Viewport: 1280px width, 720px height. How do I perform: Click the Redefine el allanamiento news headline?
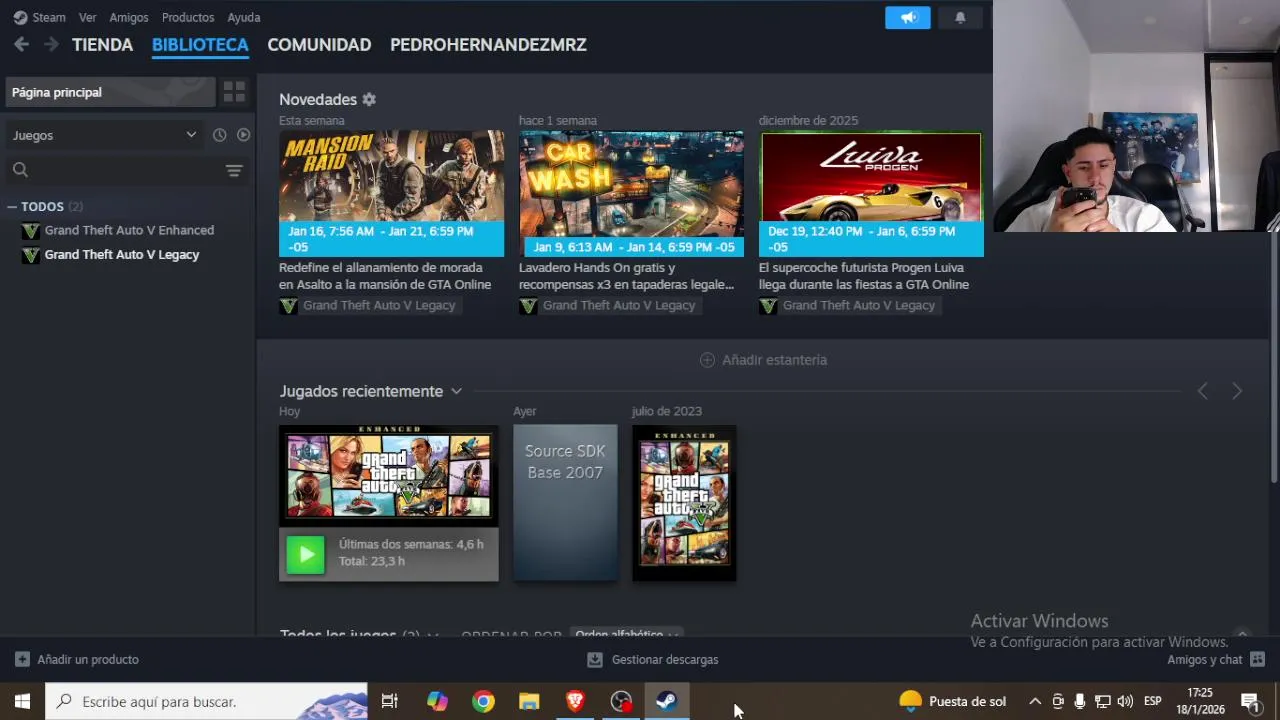pos(385,276)
